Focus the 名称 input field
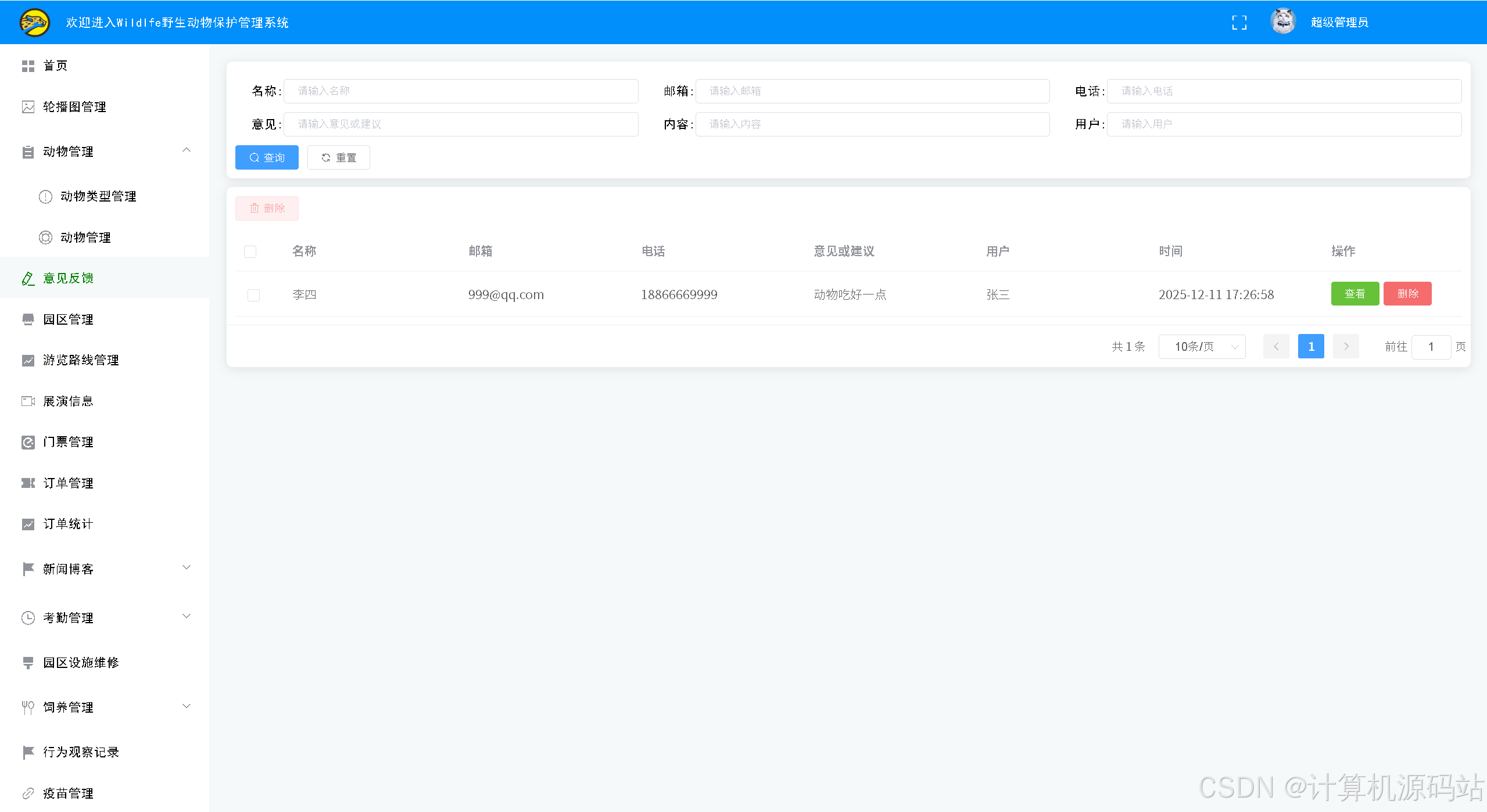 [x=461, y=91]
